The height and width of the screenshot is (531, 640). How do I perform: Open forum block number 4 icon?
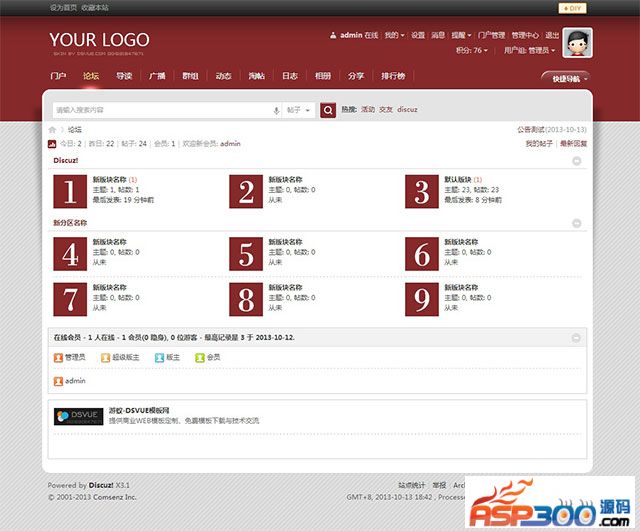pyautogui.click(x=70, y=254)
